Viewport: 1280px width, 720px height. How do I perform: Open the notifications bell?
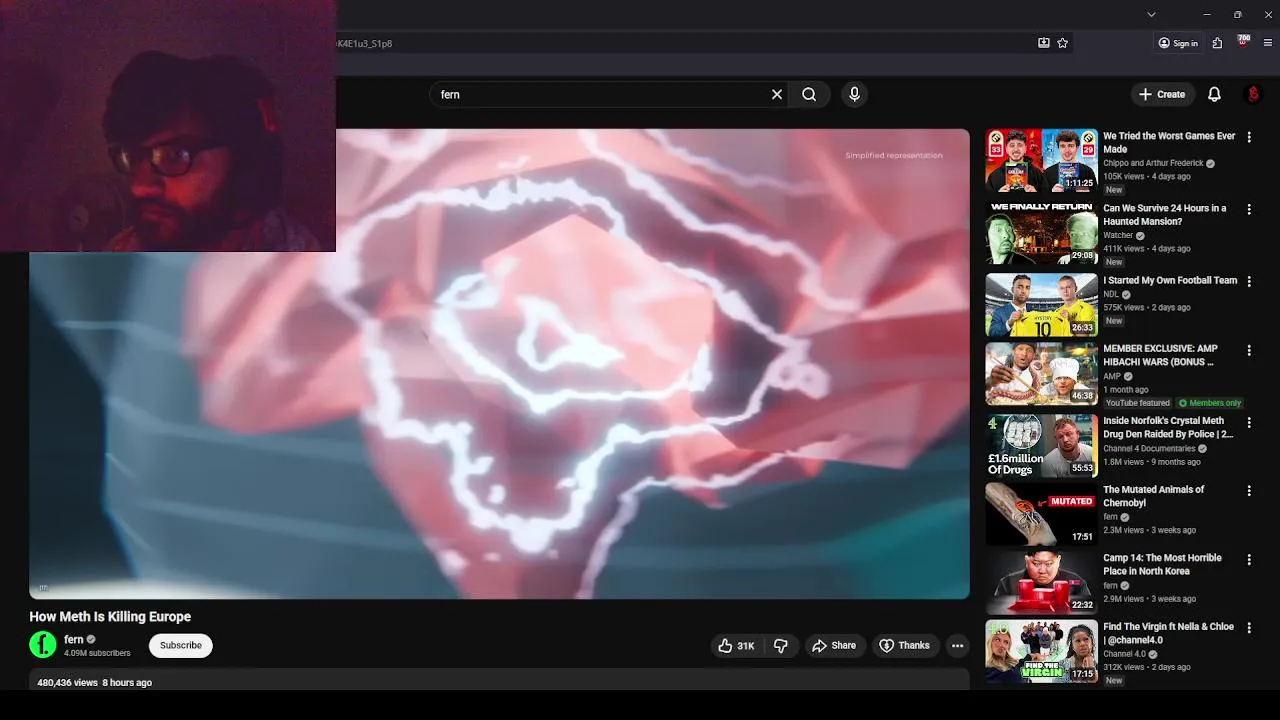(x=1214, y=94)
